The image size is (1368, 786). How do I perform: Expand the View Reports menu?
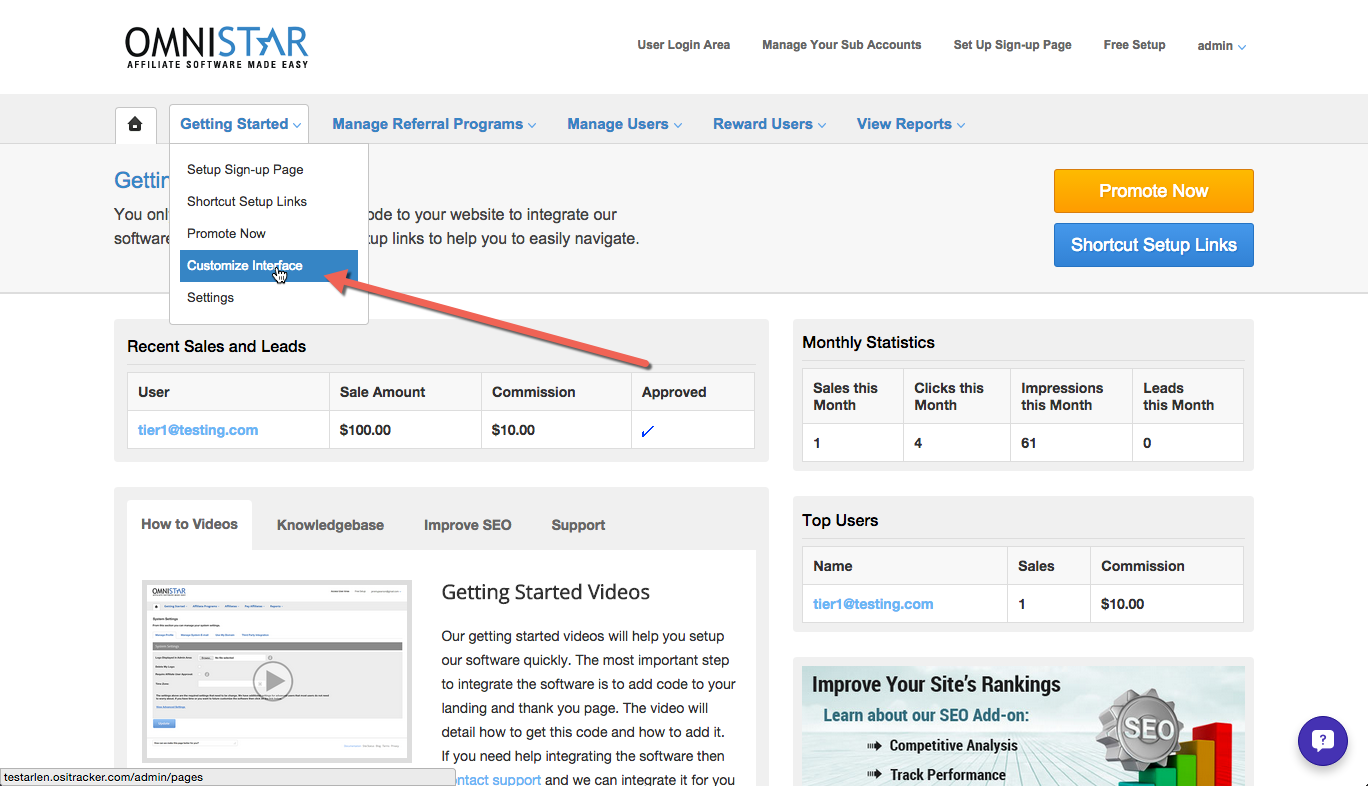coord(911,124)
